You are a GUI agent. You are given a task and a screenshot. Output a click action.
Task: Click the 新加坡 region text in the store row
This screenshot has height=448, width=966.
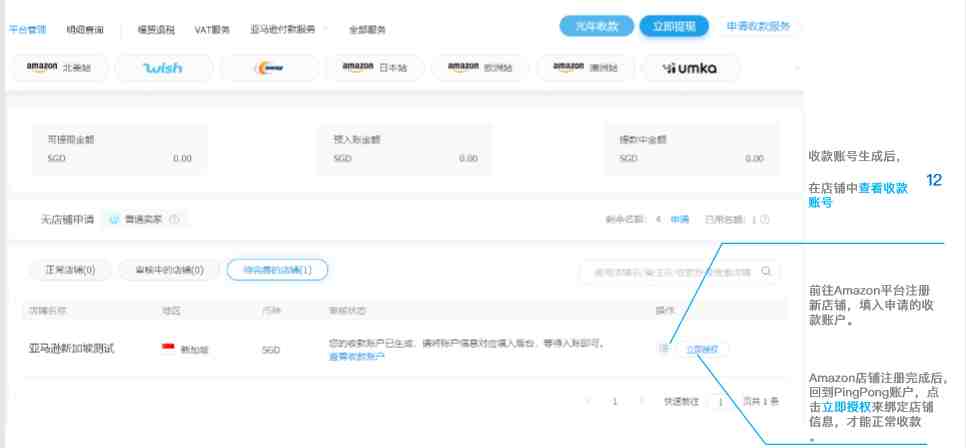click(194, 349)
